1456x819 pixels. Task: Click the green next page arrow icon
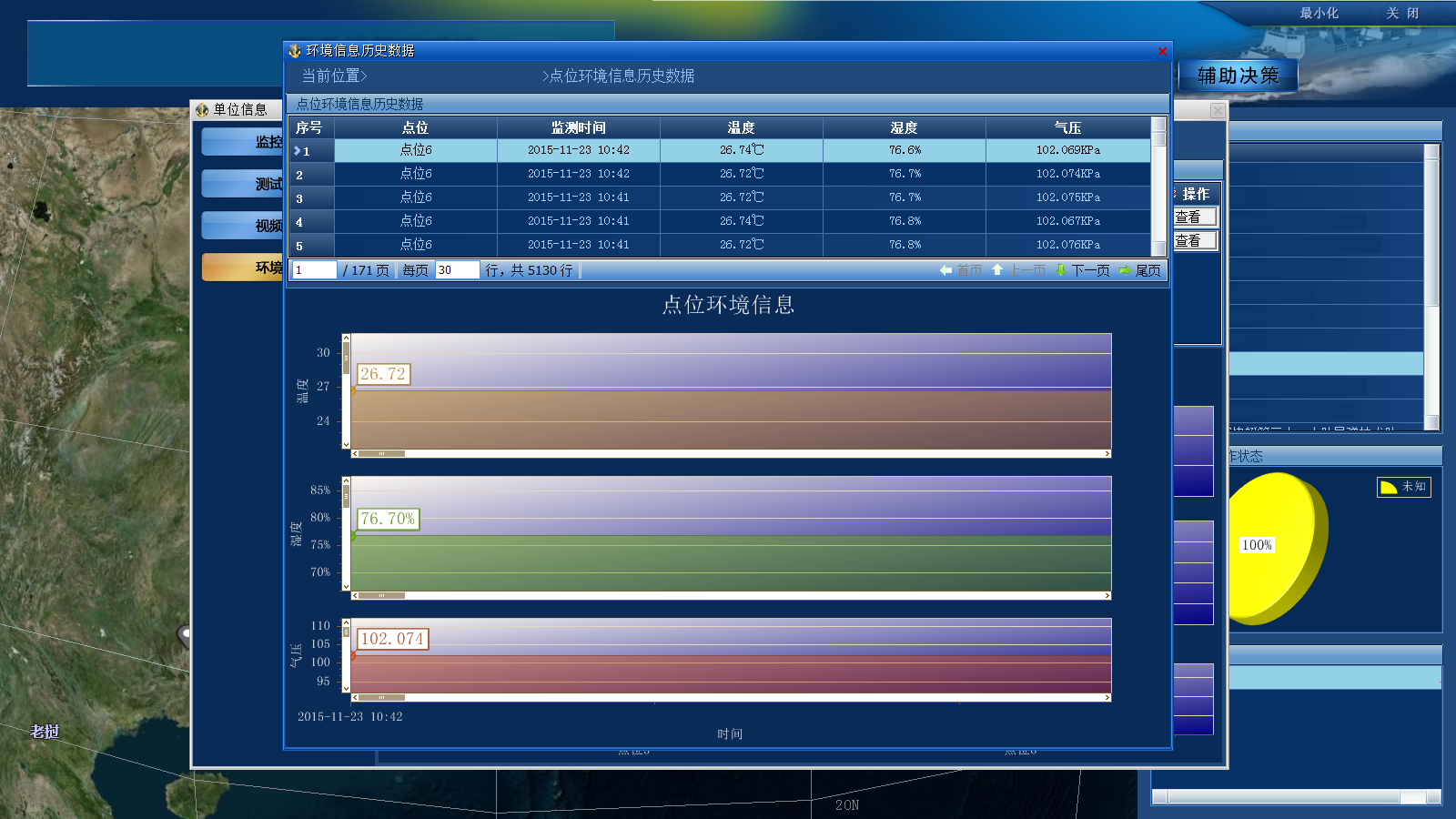pos(1061,270)
